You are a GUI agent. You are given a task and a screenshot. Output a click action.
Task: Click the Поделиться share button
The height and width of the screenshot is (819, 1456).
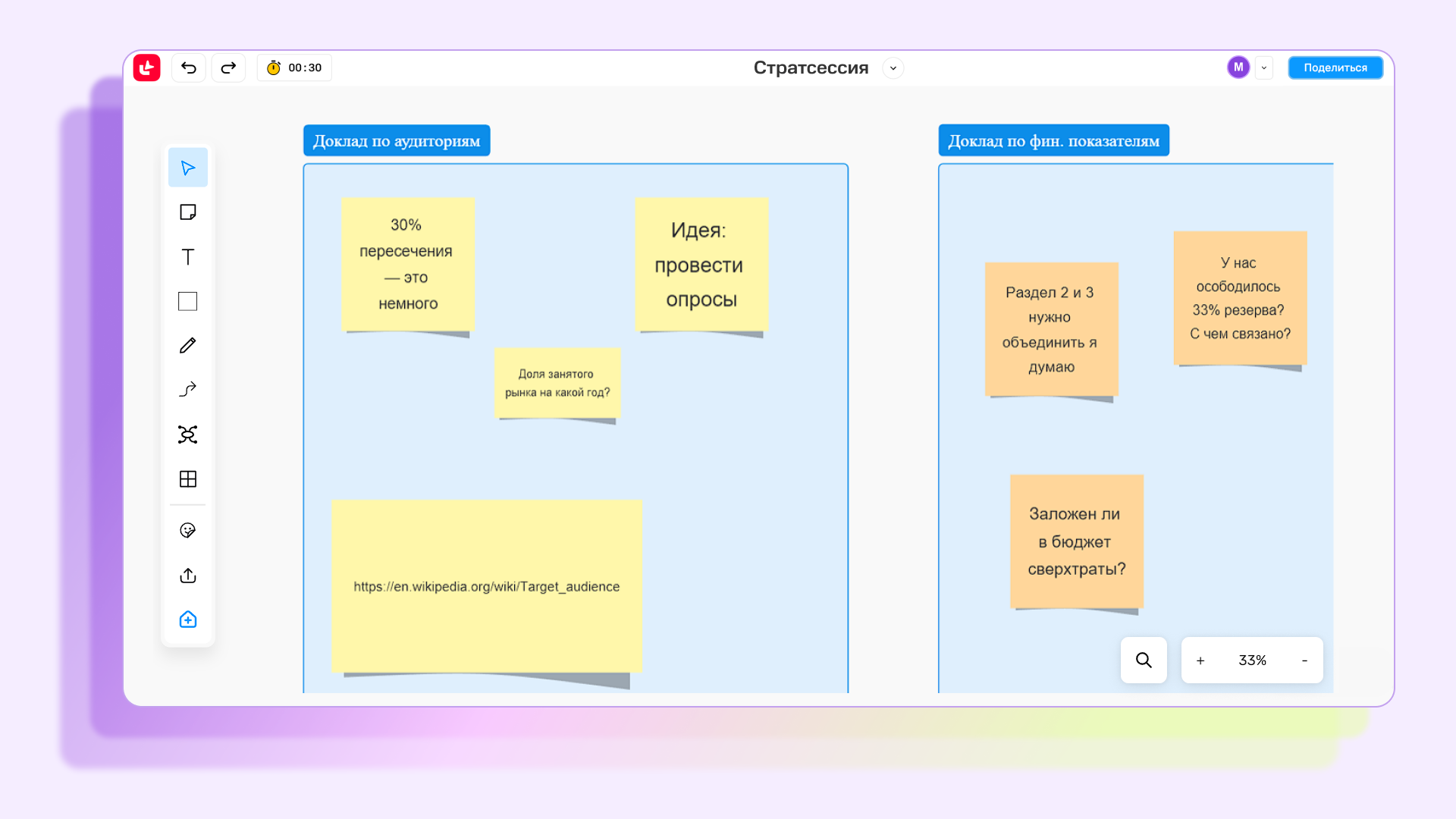point(1335,68)
